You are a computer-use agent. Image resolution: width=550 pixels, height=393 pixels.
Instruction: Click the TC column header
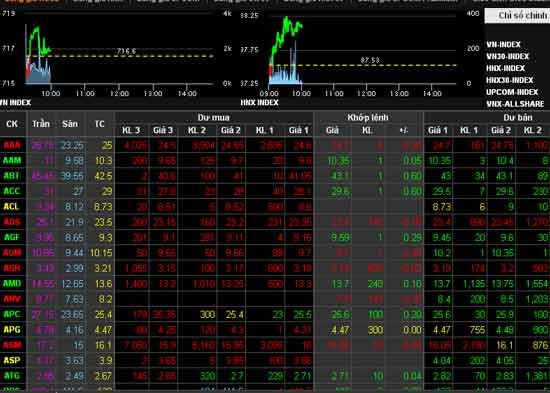99,124
